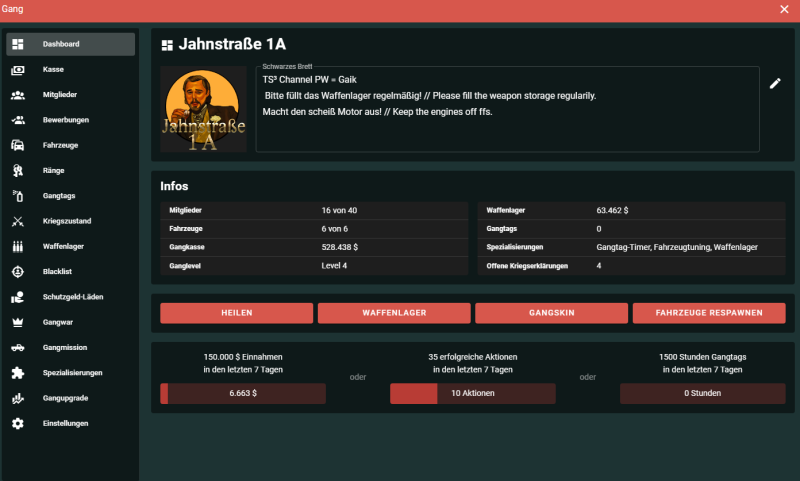800x481 pixels.
Task: Click the Gangwar crown icon
Action: tap(18, 322)
